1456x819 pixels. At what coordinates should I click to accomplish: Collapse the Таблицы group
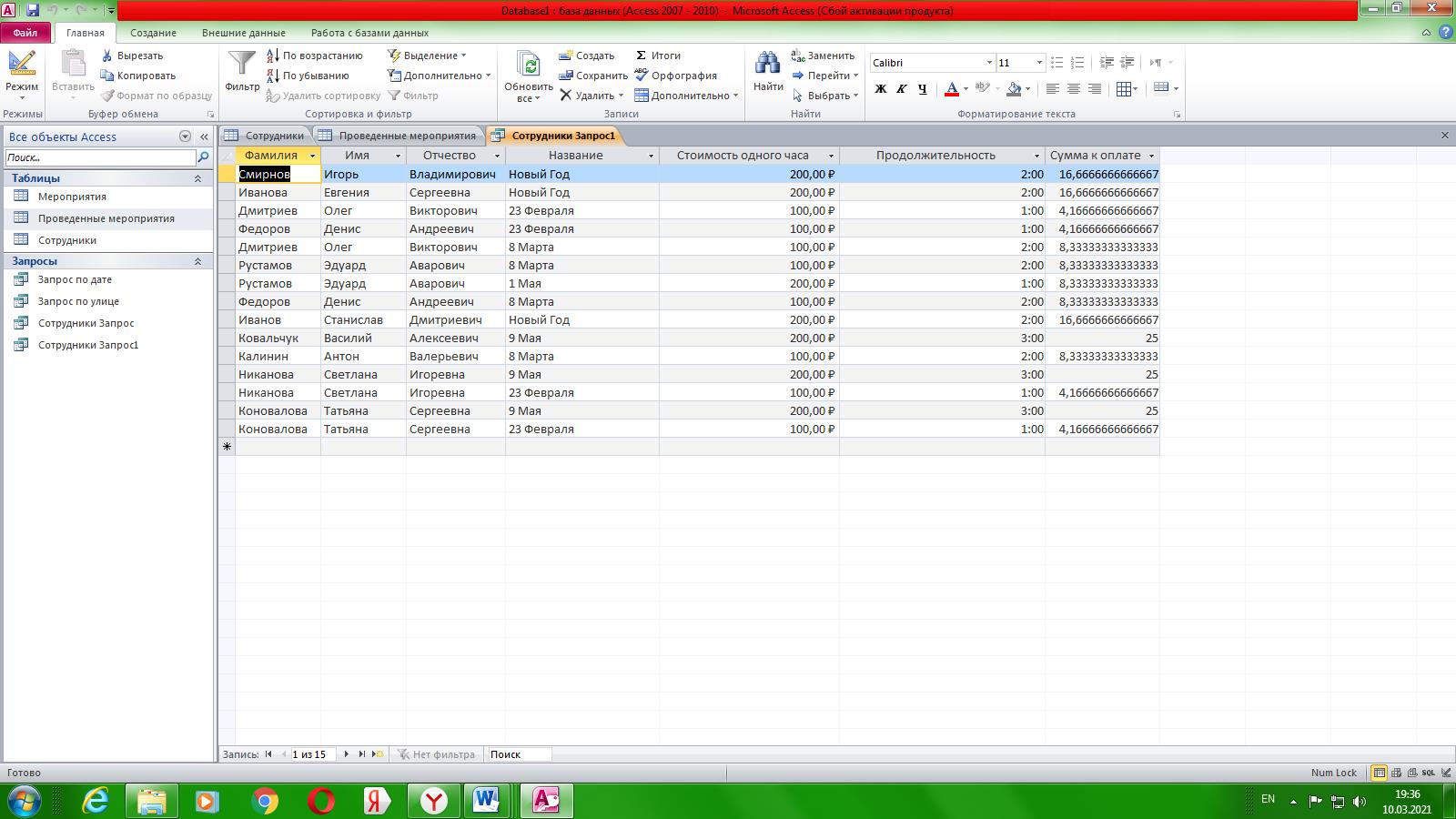point(197,178)
